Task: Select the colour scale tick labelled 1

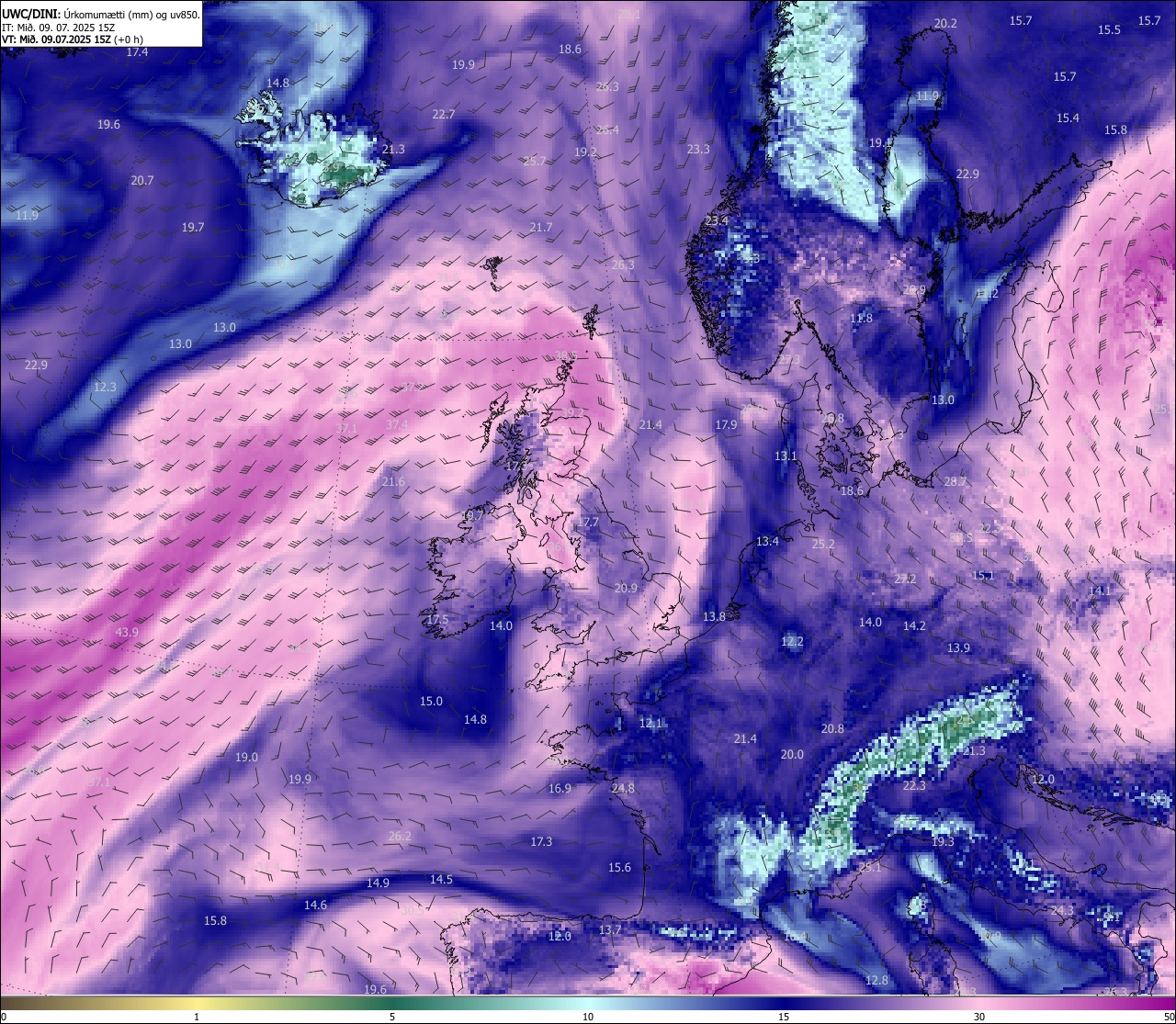Action: click(197, 1017)
